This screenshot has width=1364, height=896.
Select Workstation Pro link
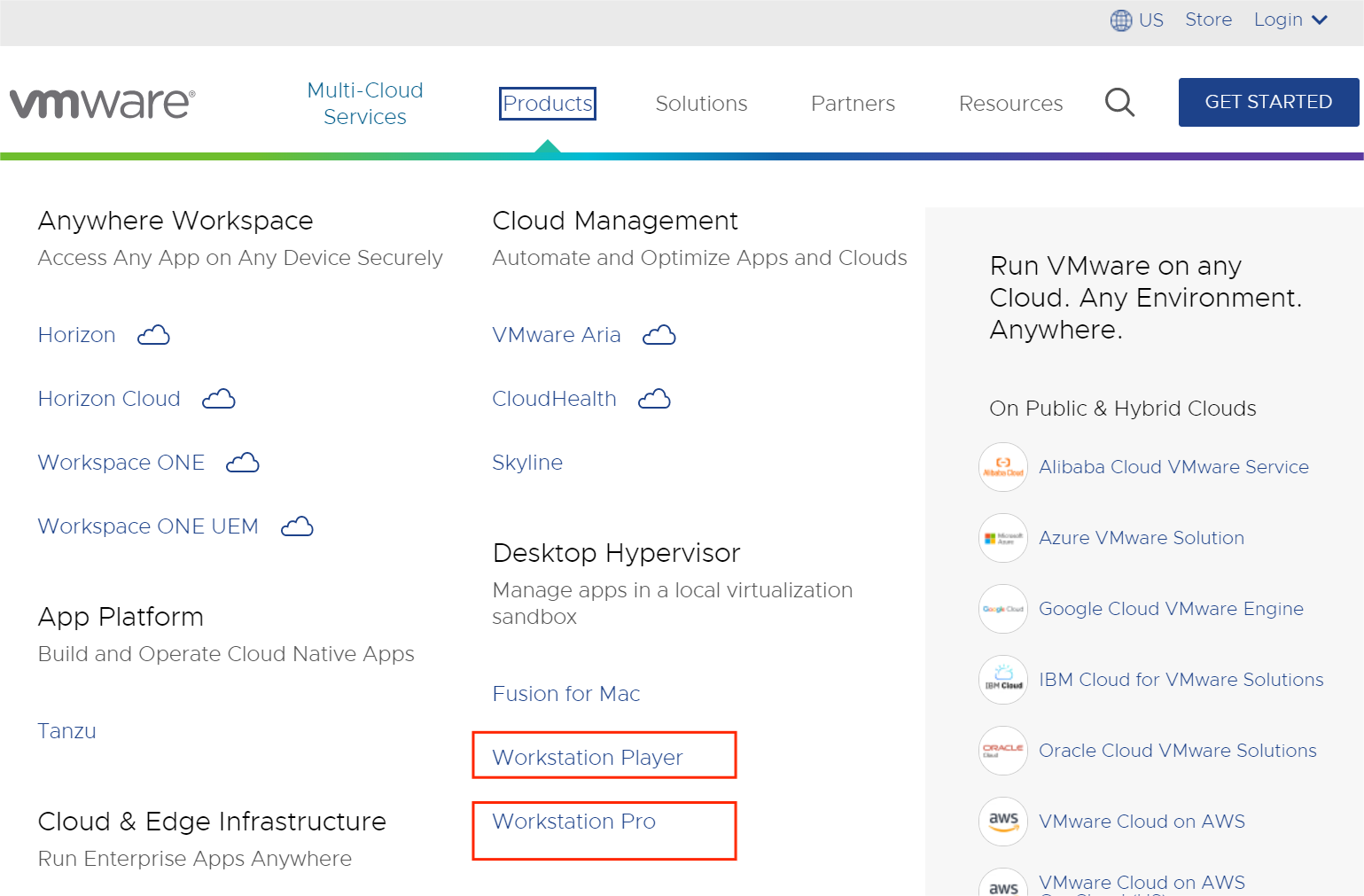574,822
